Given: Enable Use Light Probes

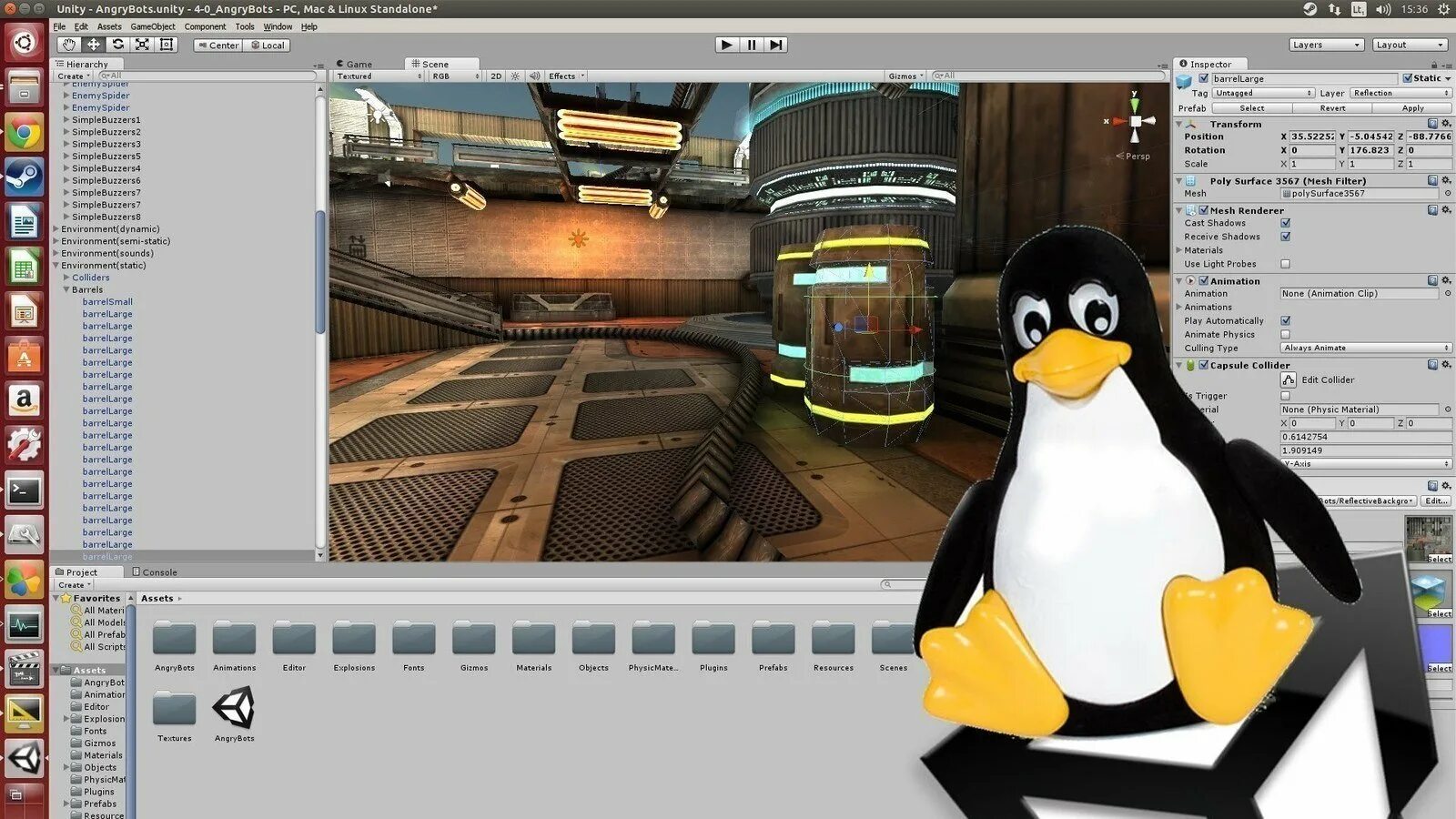Looking at the screenshot, I should coord(1285,264).
